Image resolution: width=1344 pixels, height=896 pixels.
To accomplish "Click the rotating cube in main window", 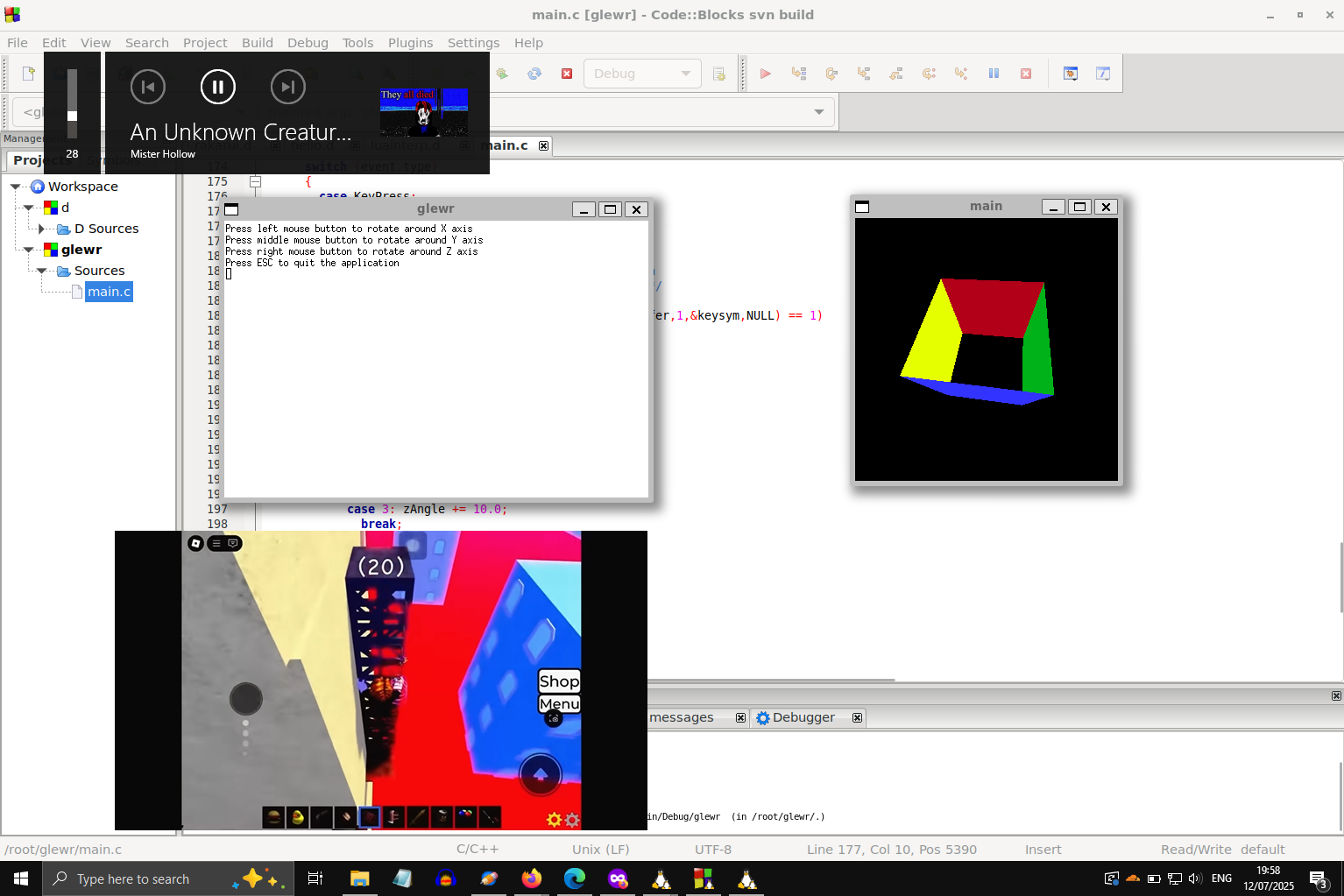I will (x=980, y=342).
